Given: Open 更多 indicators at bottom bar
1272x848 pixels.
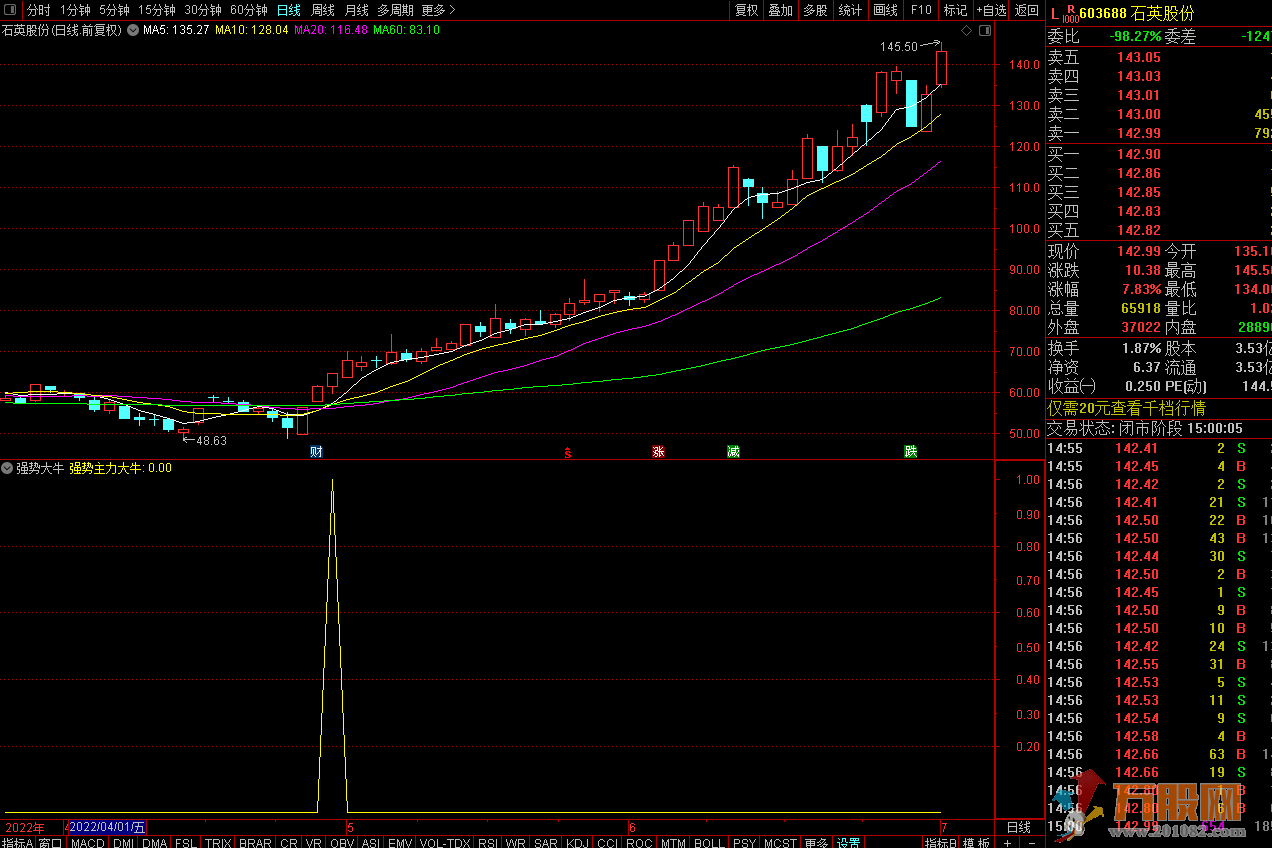Looking at the screenshot, I should (x=816, y=843).
